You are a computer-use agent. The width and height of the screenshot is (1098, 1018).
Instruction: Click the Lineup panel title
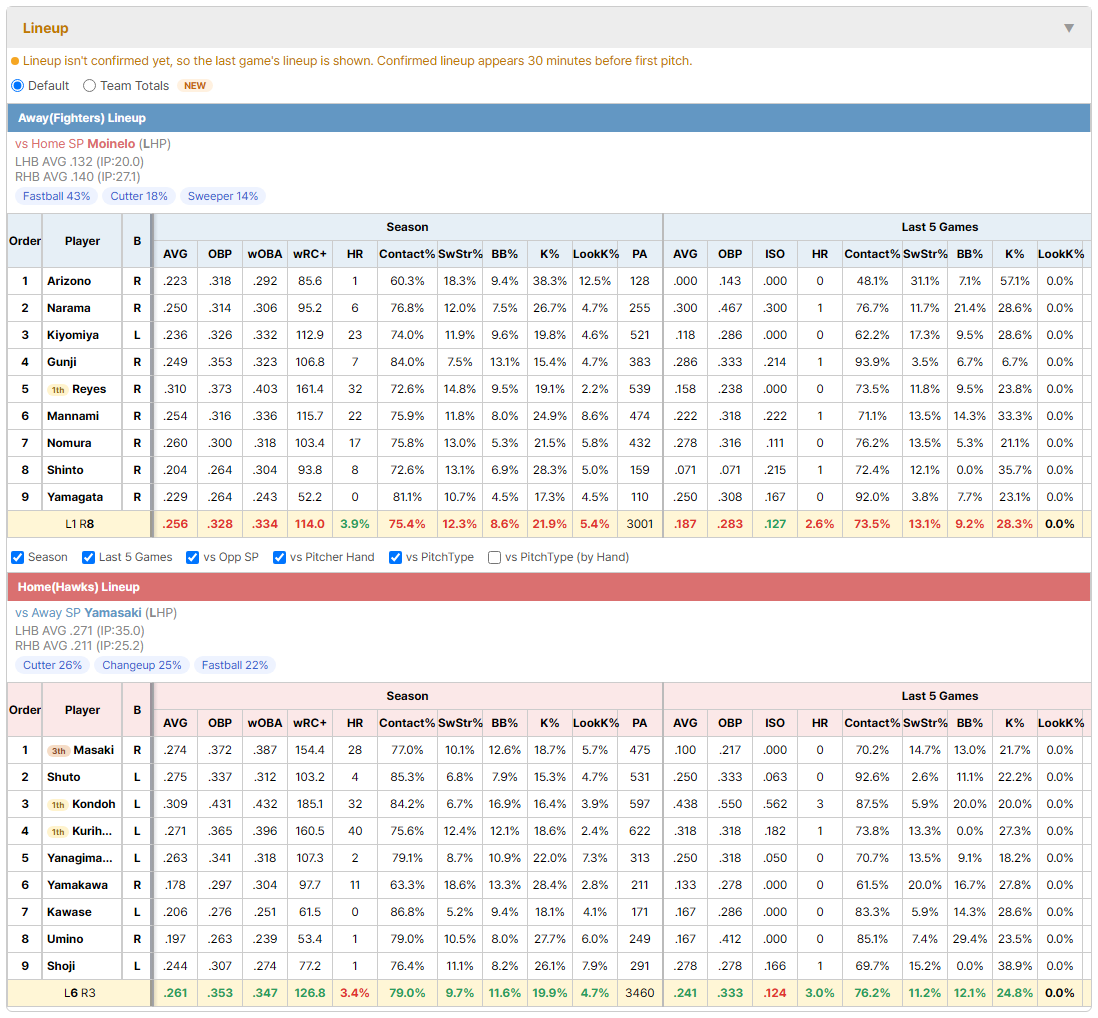point(46,28)
